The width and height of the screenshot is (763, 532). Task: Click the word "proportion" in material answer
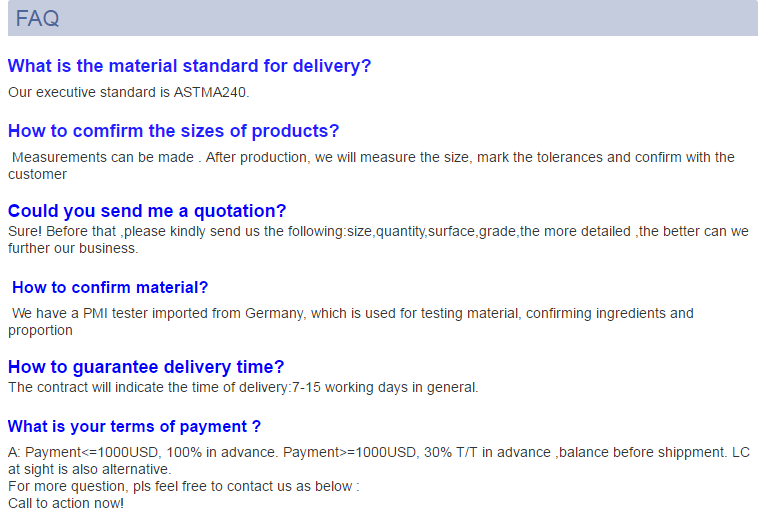tap(40, 330)
